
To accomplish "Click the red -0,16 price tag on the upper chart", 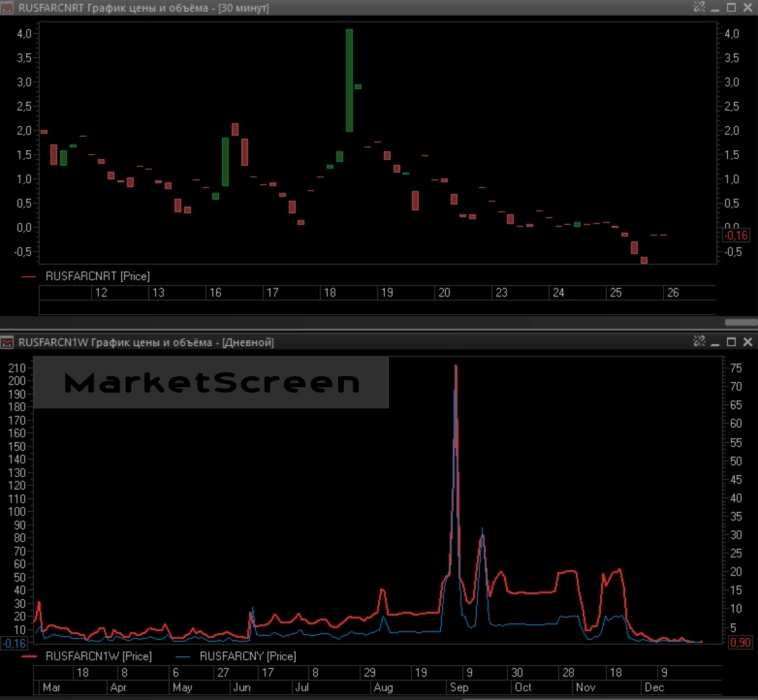I will 736,236.
